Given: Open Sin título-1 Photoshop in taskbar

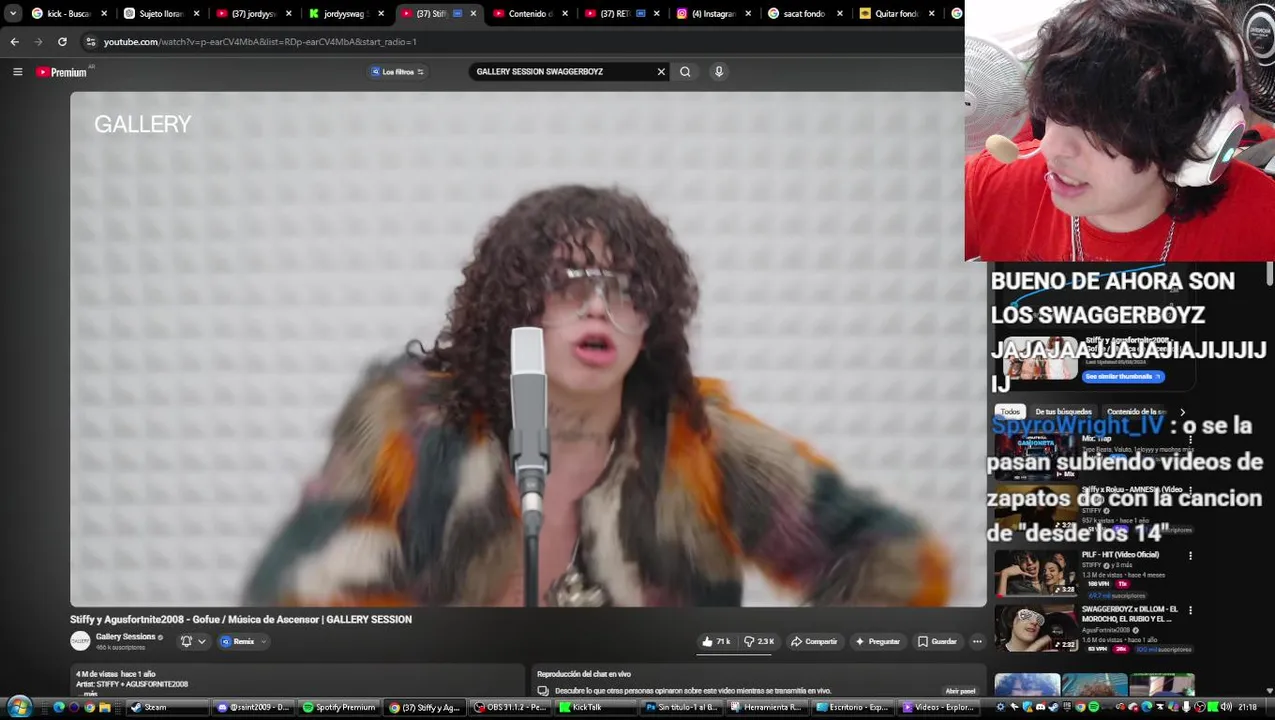Looking at the screenshot, I should click(682, 707).
